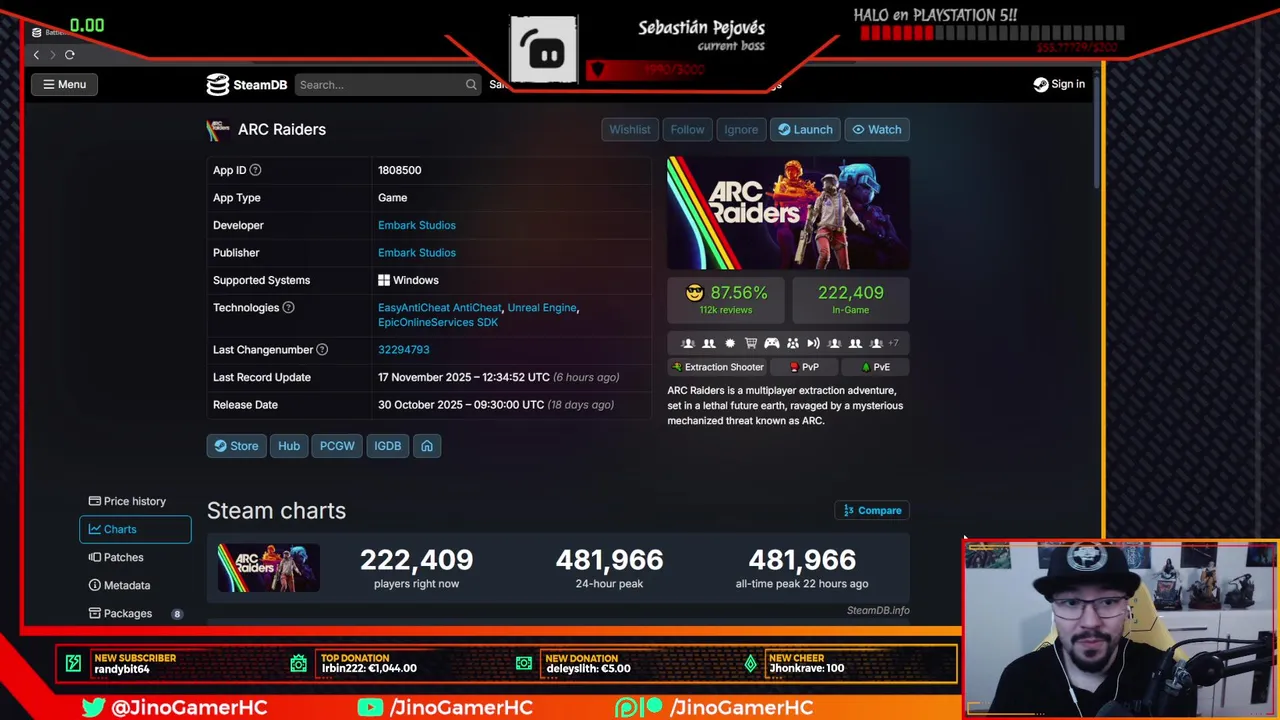The width and height of the screenshot is (1280, 720).
Task: Open Packages in sidebar
Action: pyautogui.click(x=135, y=614)
